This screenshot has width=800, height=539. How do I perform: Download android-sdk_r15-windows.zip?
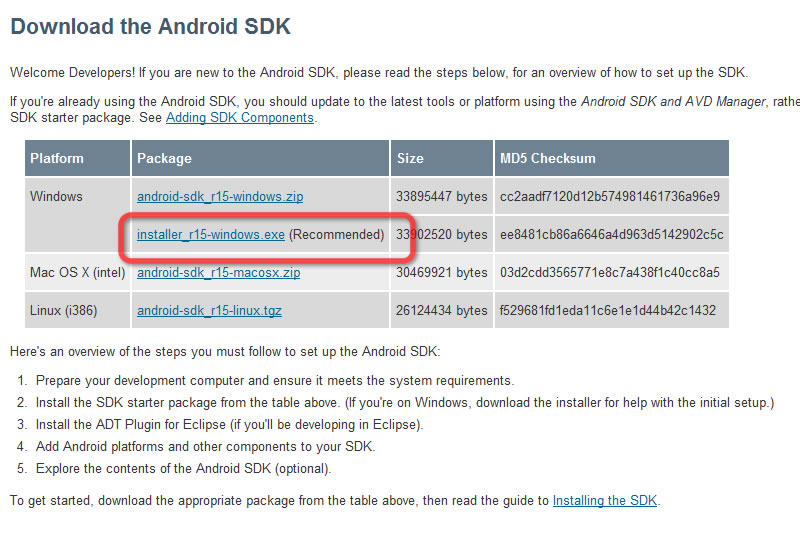click(220, 197)
